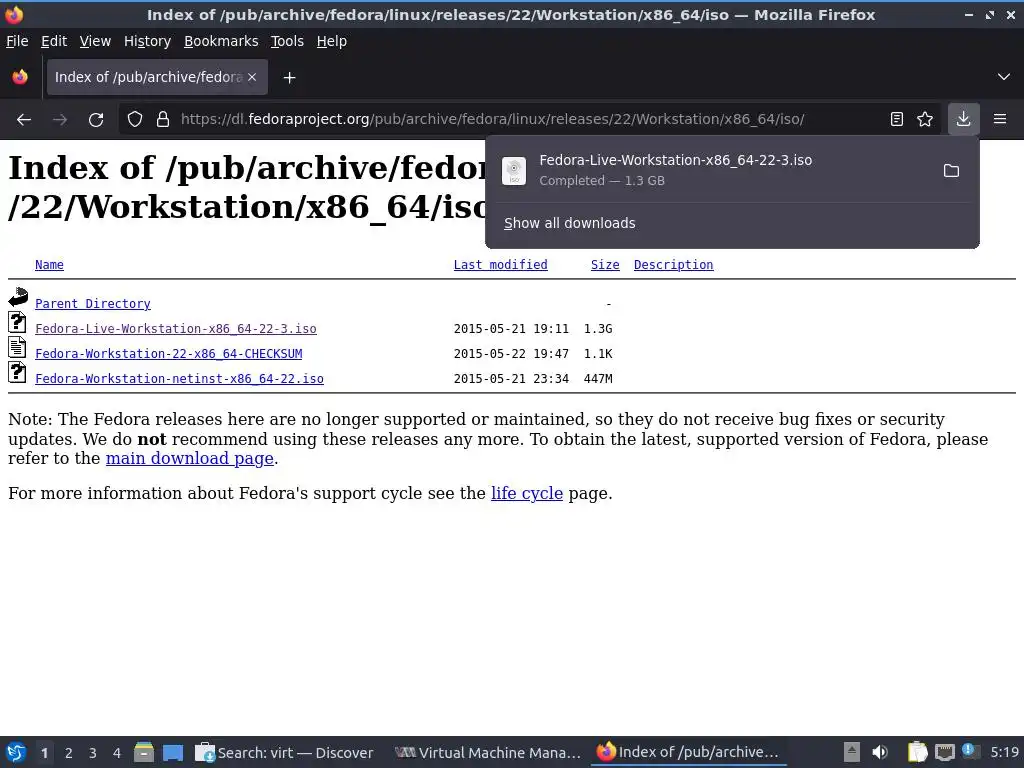Open the volume control in tray
Screen dimensions: 1024x768
[880, 753]
